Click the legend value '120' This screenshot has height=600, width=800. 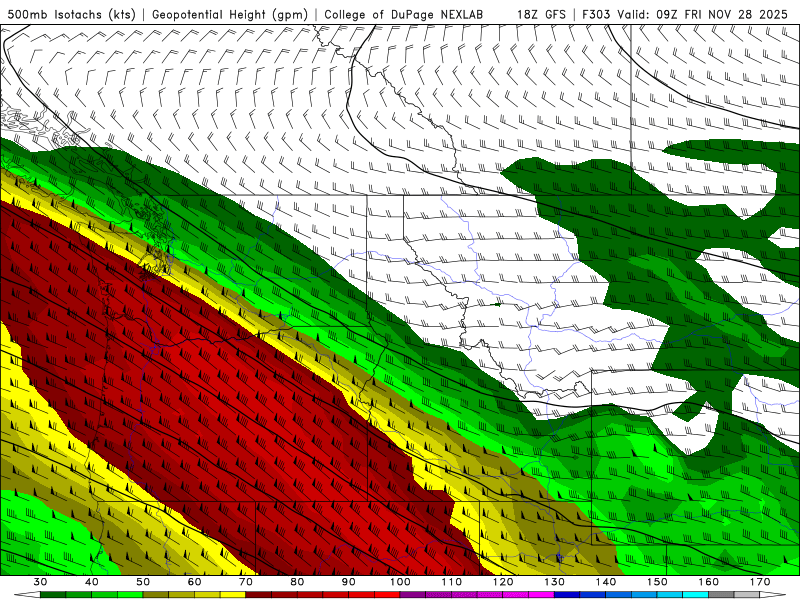click(x=503, y=582)
